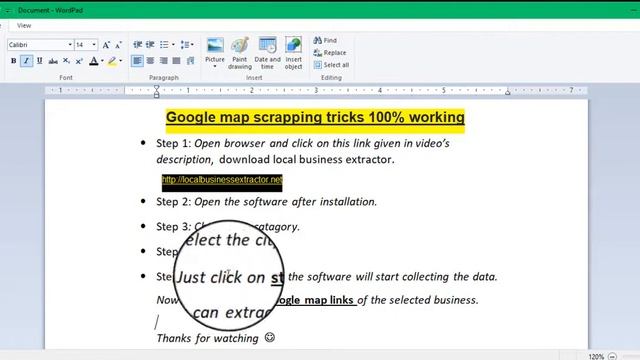Image resolution: width=640 pixels, height=360 pixels.
Task: Click the "Step 2" bullet line
Action: tap(267, 202)
